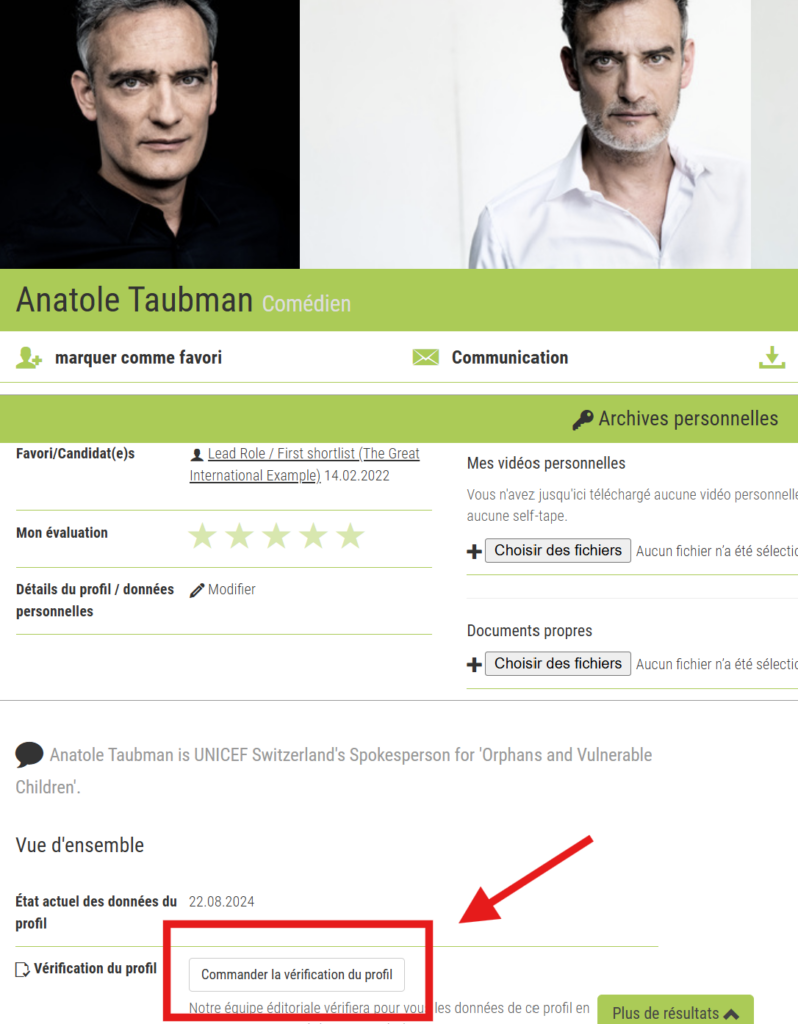Image resolution: width=798 pixels, height=1024 pixels.
Task: Rate the profile with the first star
Action: tap(202, 536)
